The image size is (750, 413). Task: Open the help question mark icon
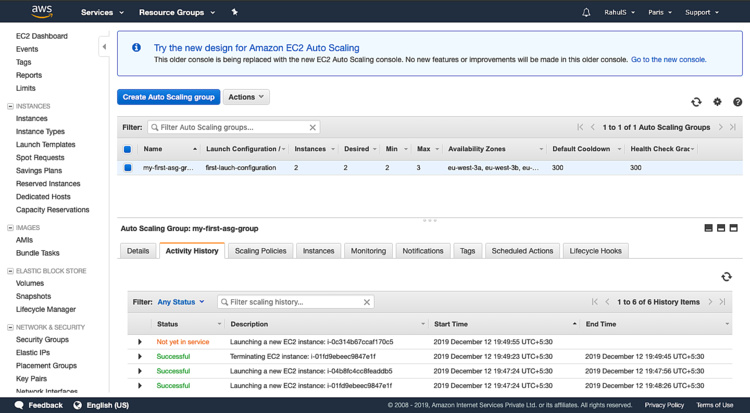click(x=738, y=102)
